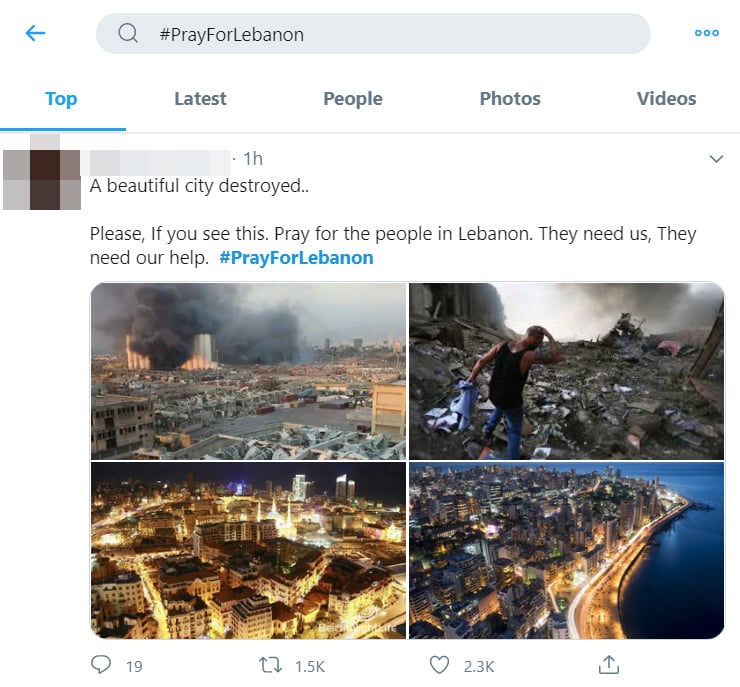Screen dimensions: 740x687
Task: Open the coastal night skyline photo
Action: coord(566,551)
